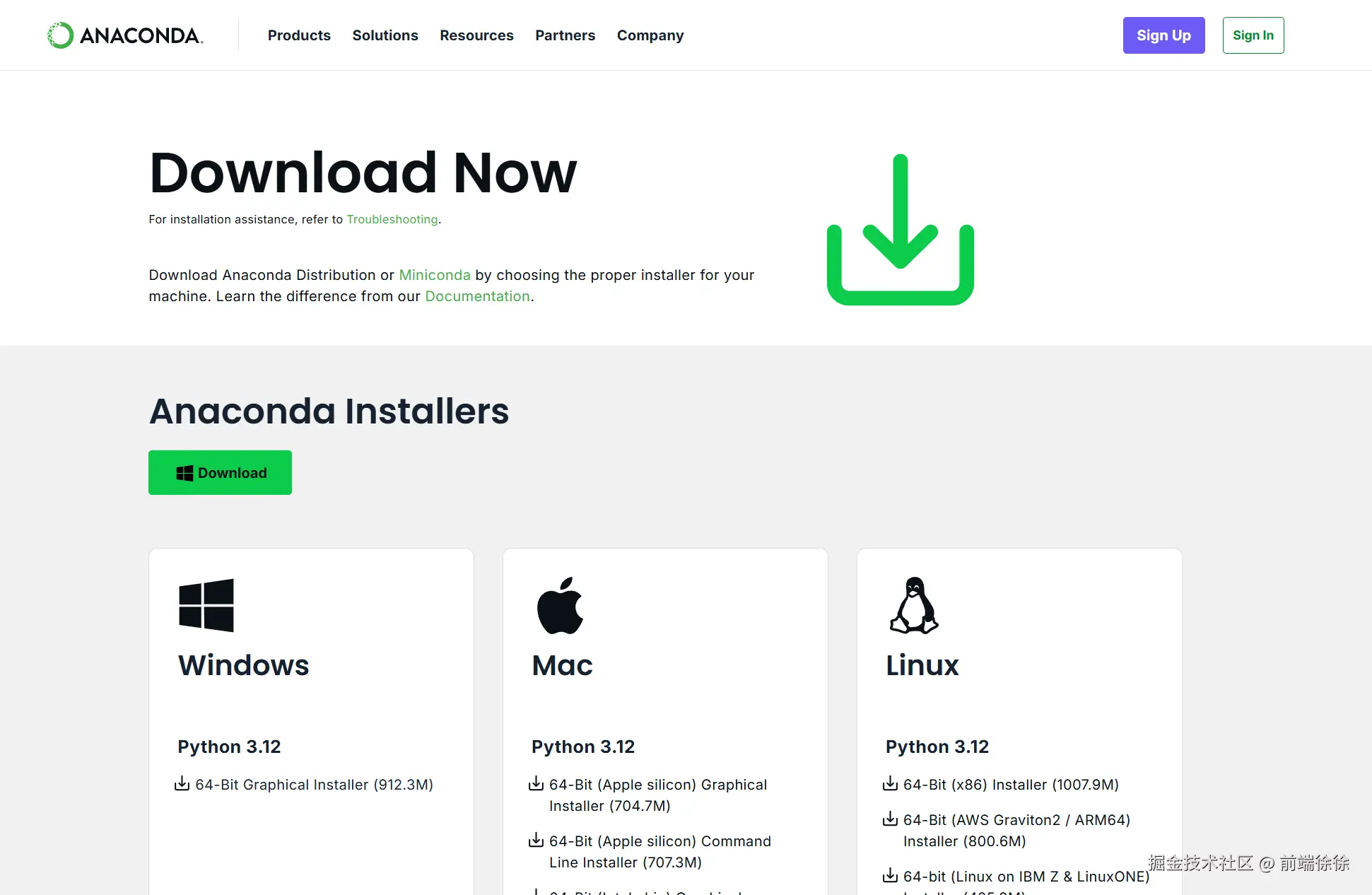Click the Anaconda logo in the header

[x=125, y=35]
